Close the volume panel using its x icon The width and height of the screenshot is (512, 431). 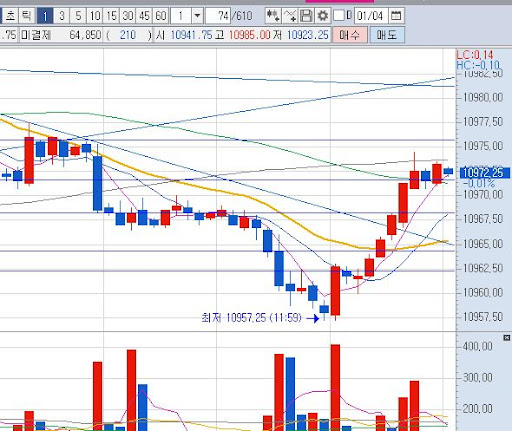507,338
